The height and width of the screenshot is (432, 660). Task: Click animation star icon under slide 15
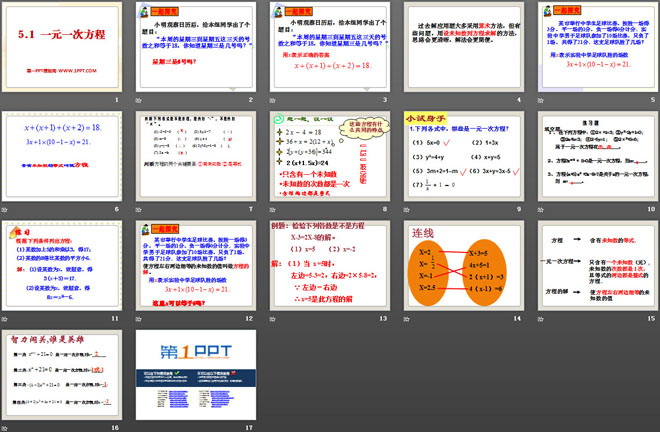540,319
